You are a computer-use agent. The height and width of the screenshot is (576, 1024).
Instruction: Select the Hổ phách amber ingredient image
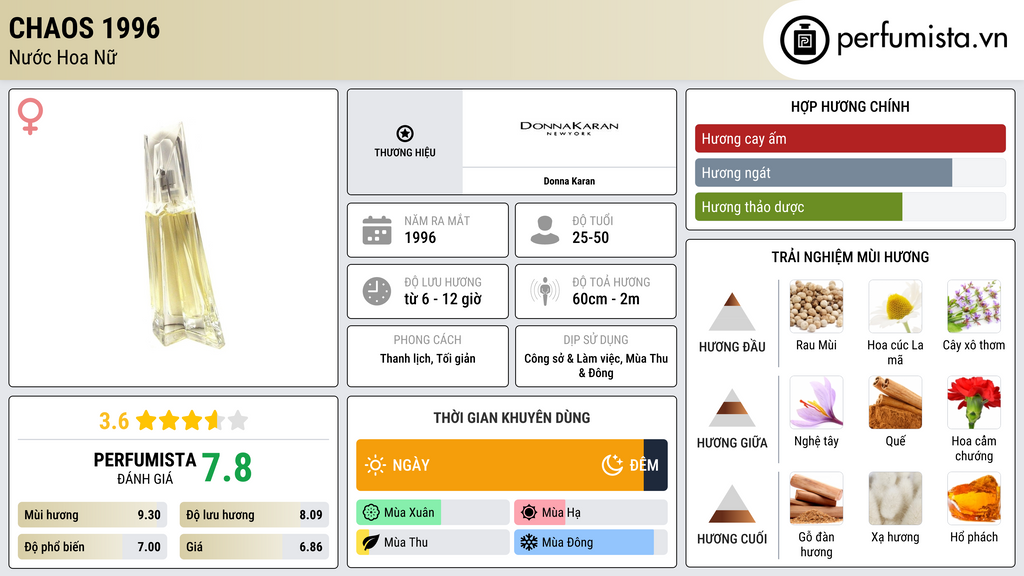(973, 498)
